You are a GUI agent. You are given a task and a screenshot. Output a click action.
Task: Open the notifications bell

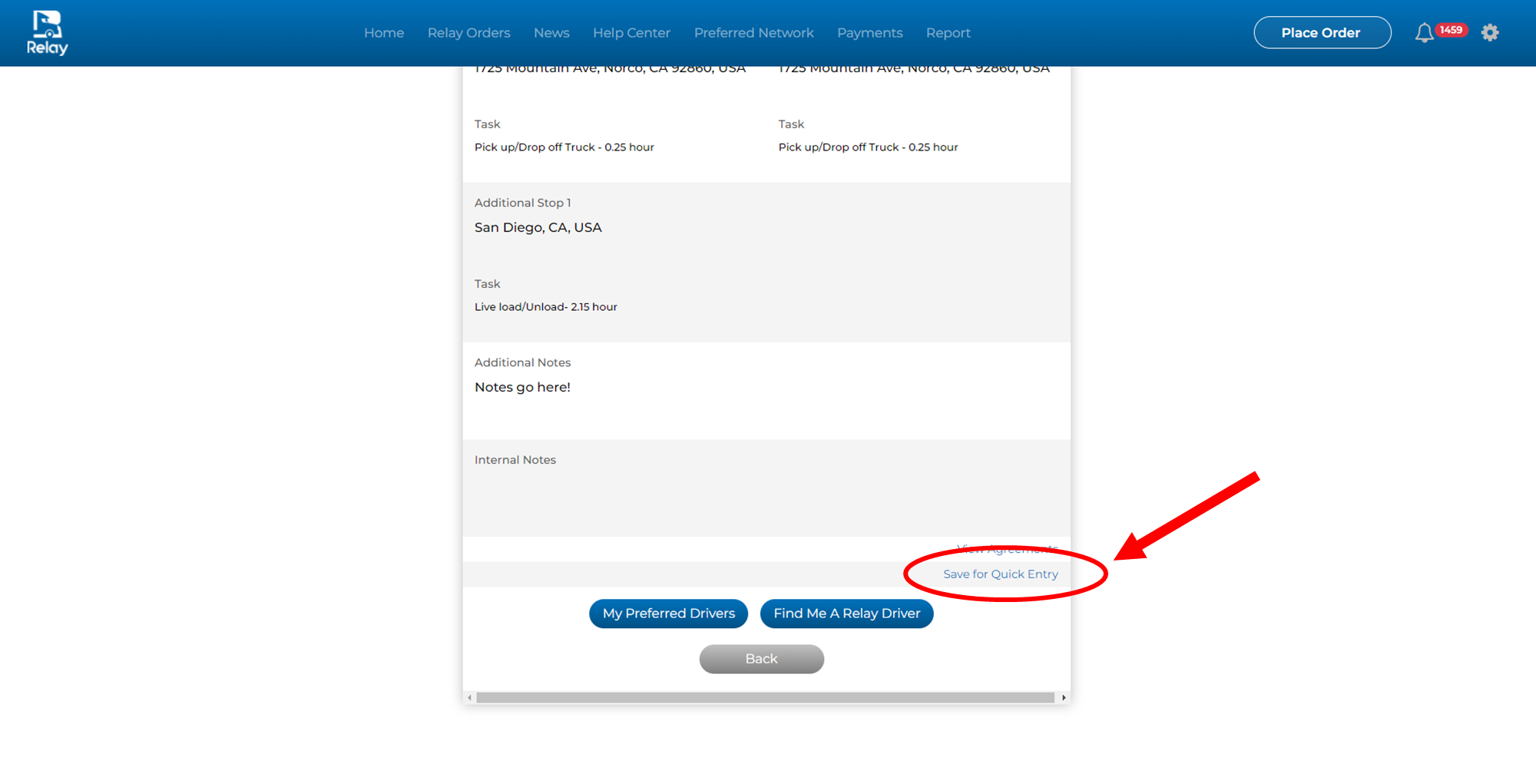tap(1424, 33)
